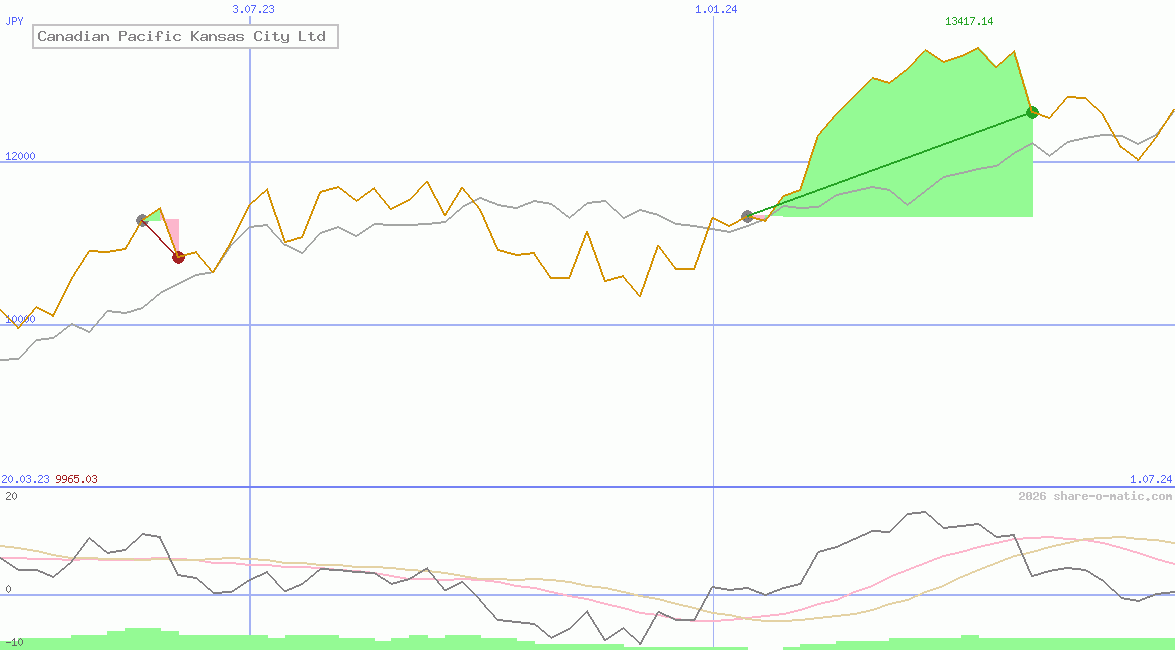Select the first grey entry marker on the left
The height and width of the screenshot is (650, 1175).
(x=142, y=220)
